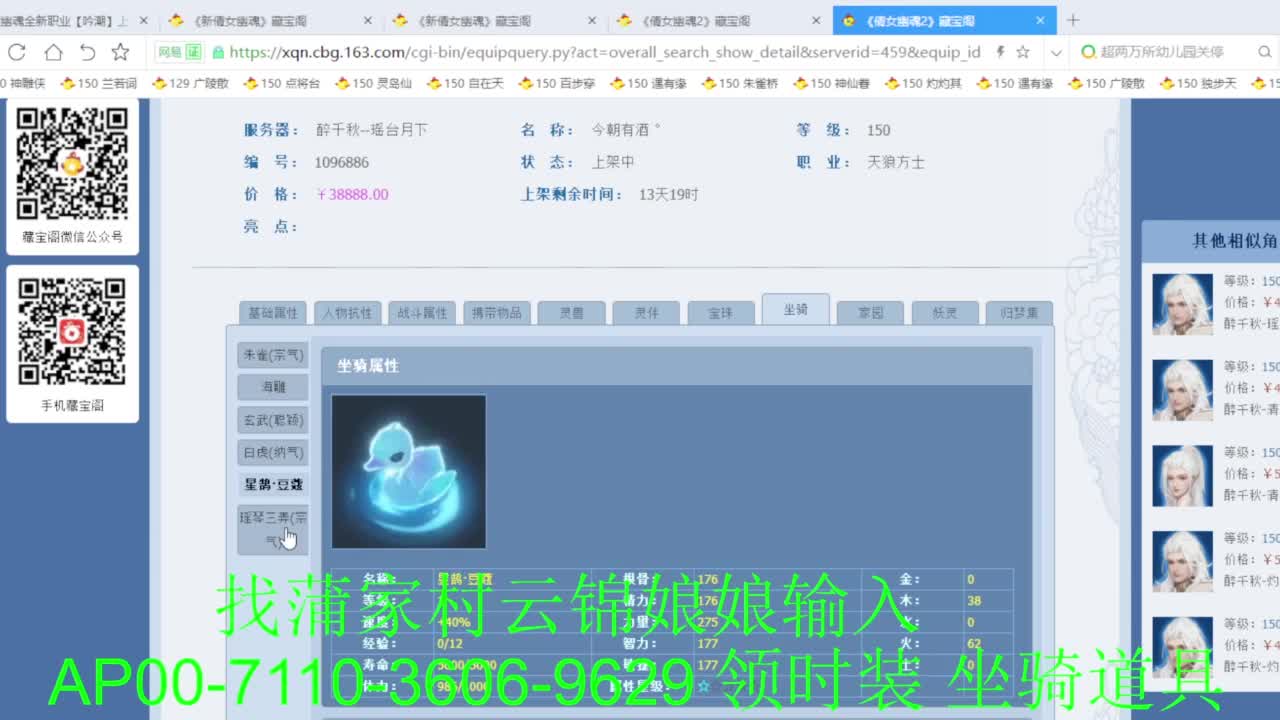Switch to the 人物抗性 tab
Screen dimensions: 1280x720
[x=347, y=313]
